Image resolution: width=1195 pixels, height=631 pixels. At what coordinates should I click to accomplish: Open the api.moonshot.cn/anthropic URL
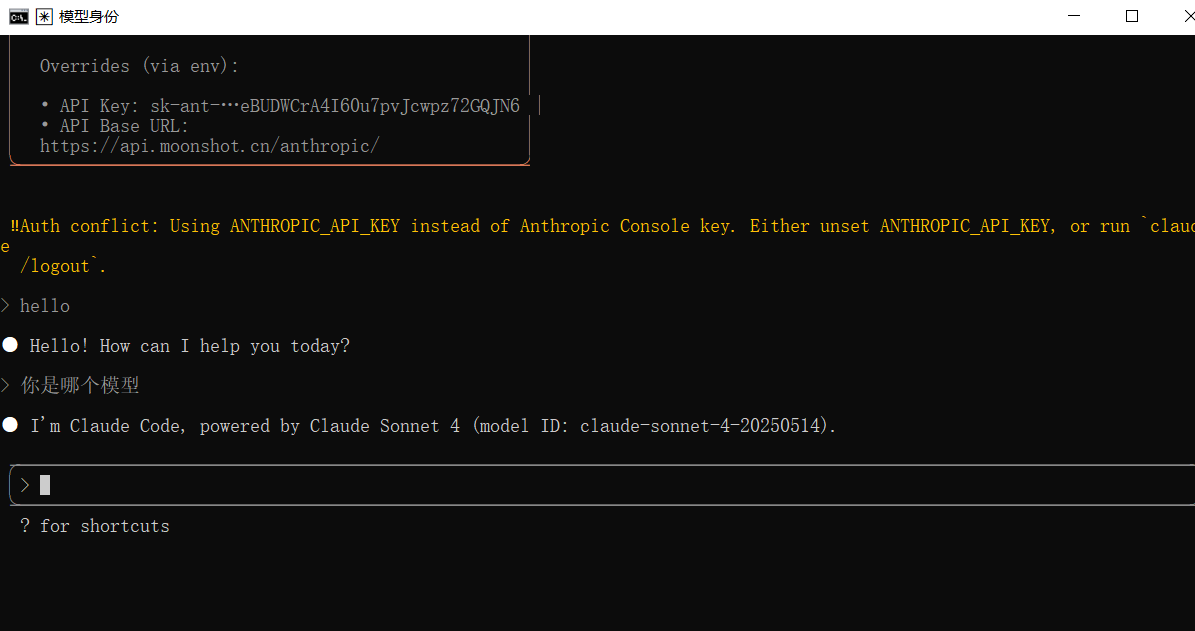point(210,146)
